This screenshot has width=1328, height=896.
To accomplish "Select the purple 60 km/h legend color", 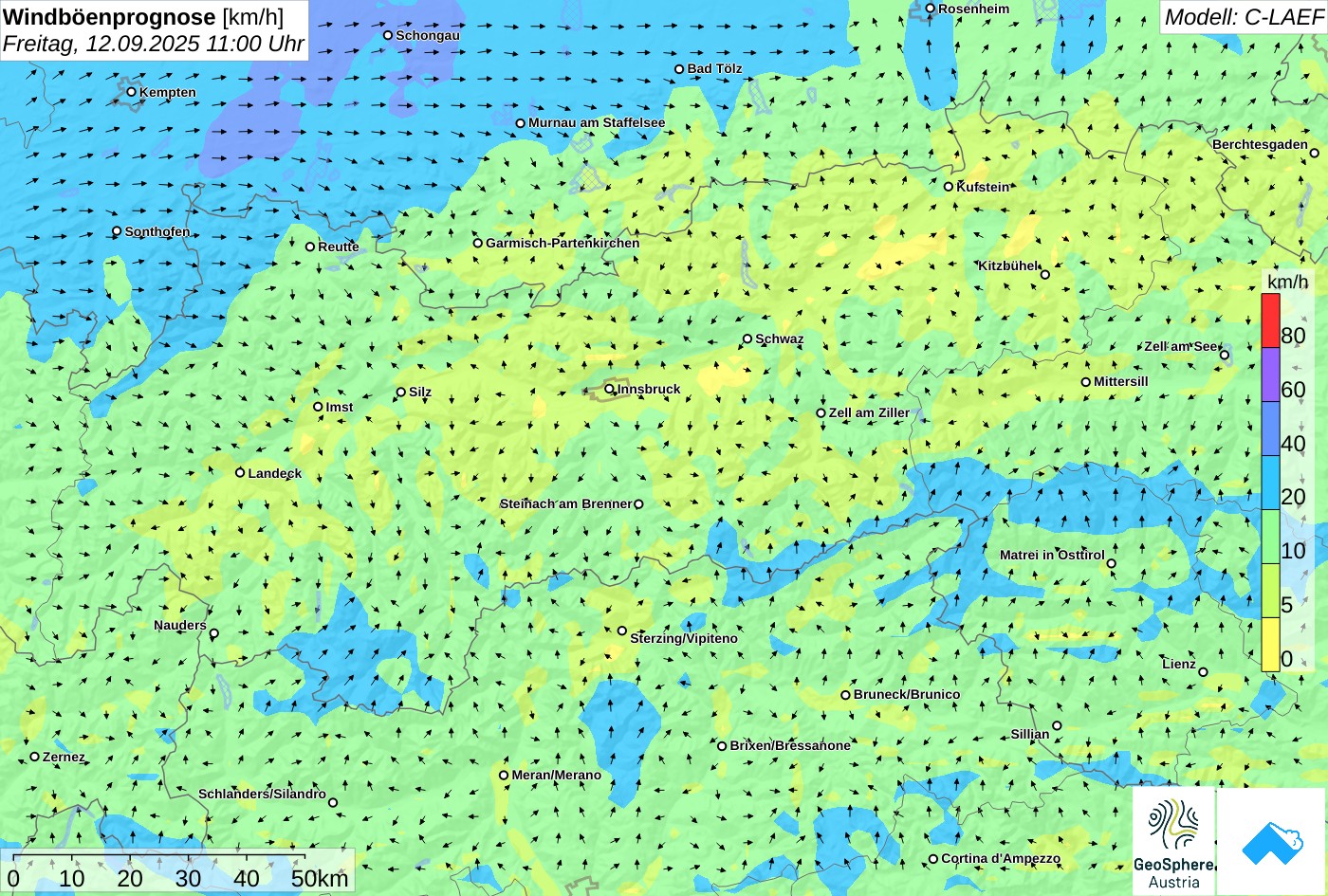I will (x=1270, y=375).
